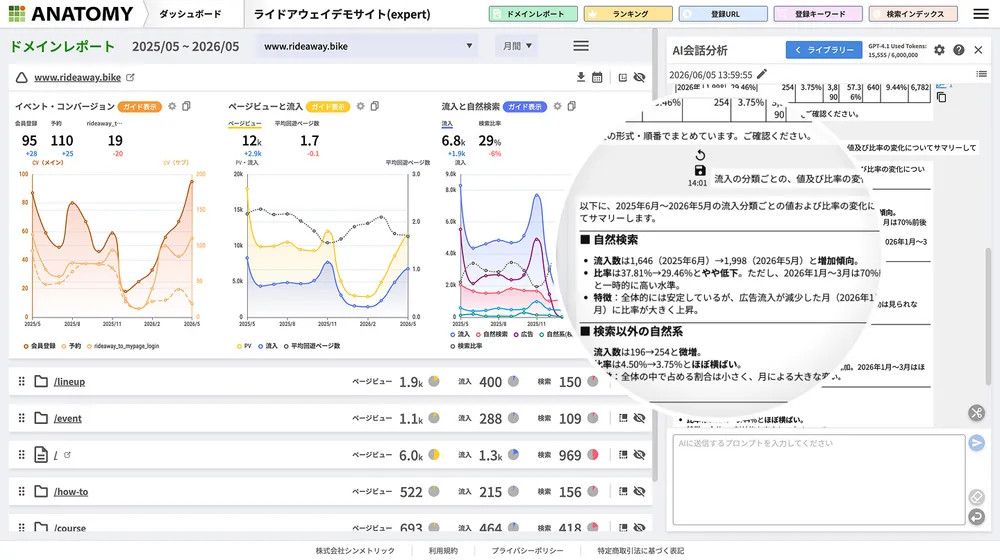This screenshot has width=1000, height=560.
Task: Open settings for the ページビューと流入 chart
Action: point(360,107)
